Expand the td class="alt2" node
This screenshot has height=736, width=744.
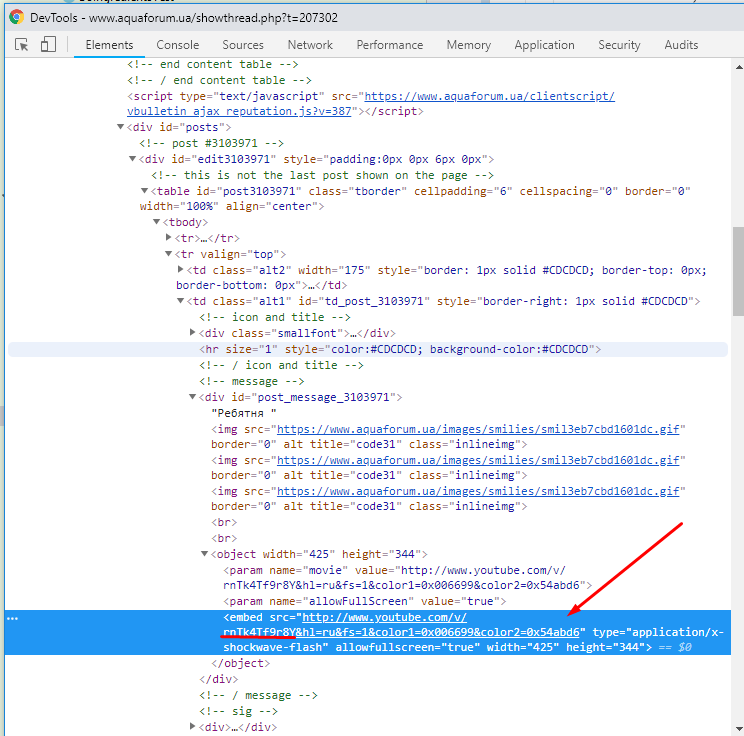[181, 270]
